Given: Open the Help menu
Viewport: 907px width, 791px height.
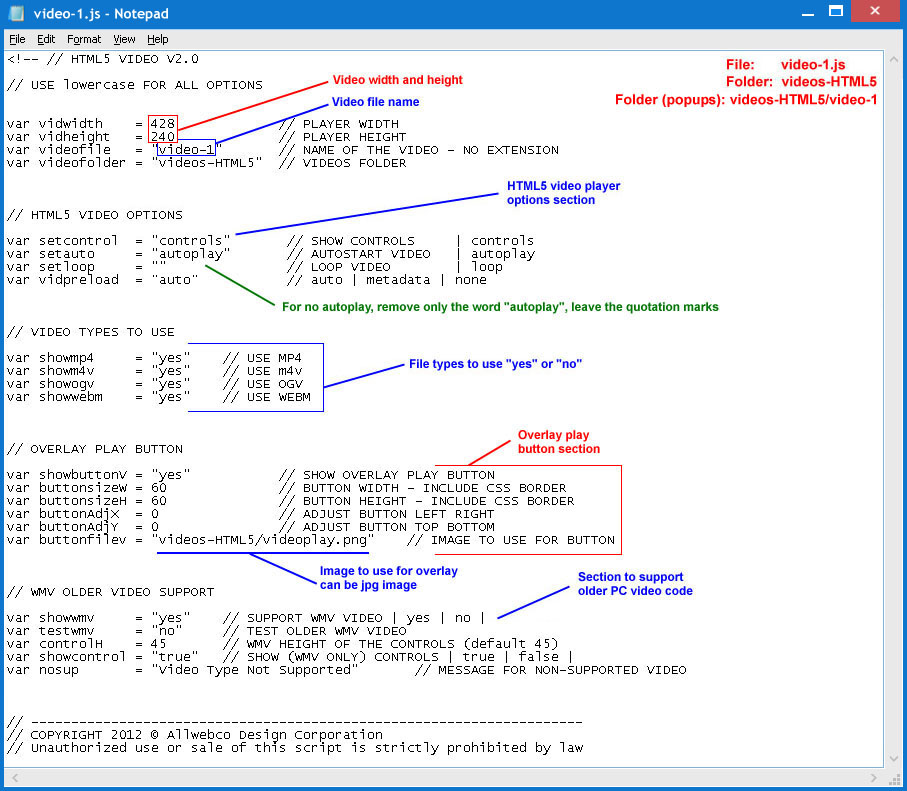Looking at the screenshot, I should click(x=158, y=39).
